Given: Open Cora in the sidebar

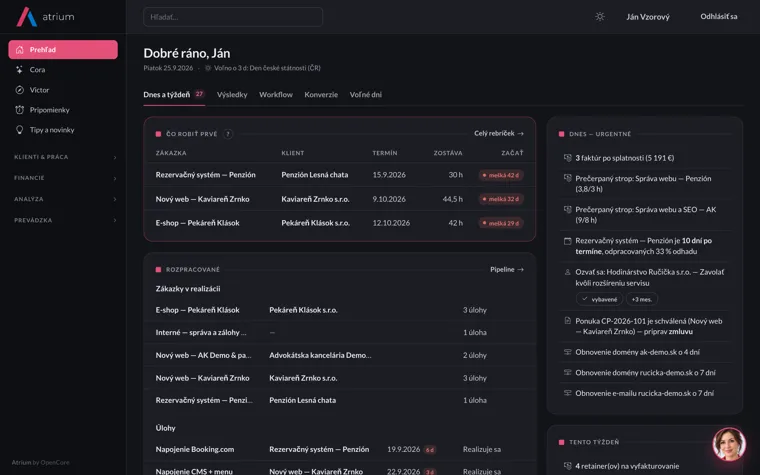Looking at the screenshot, I should [63, 70].
